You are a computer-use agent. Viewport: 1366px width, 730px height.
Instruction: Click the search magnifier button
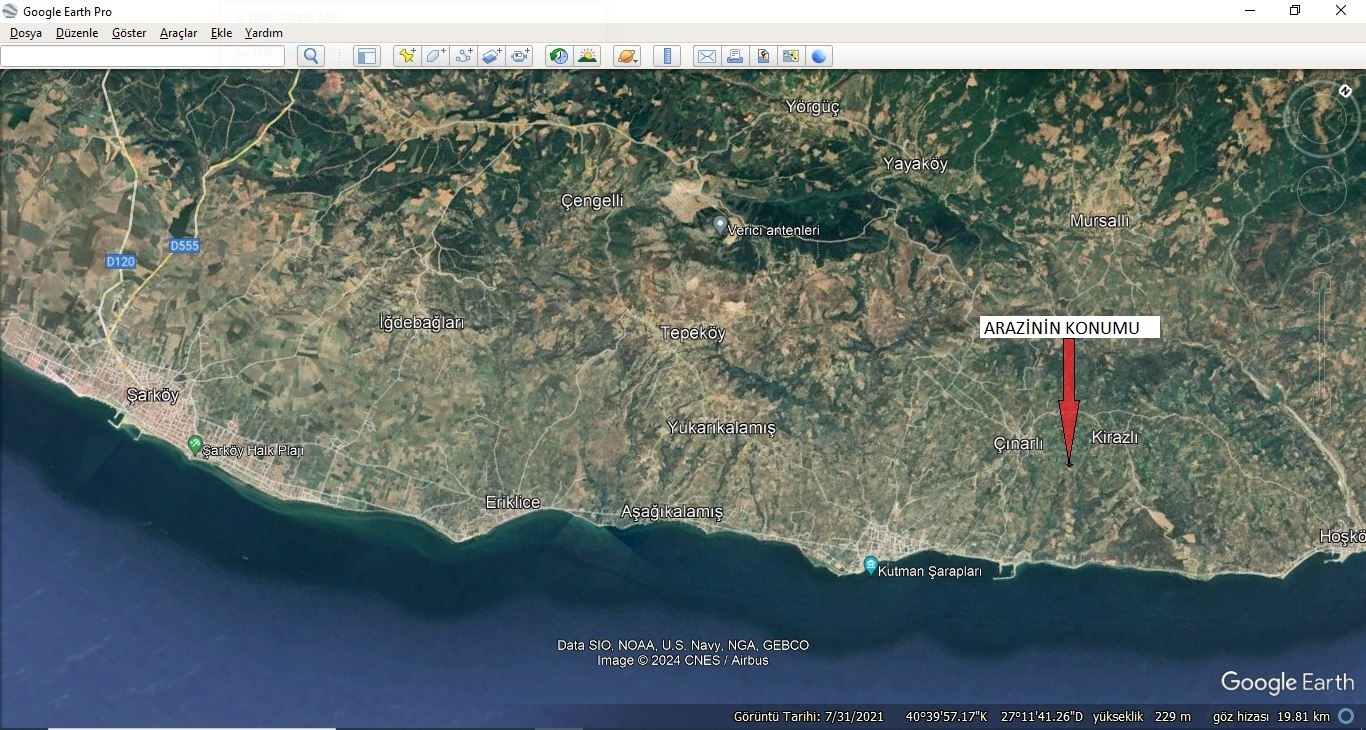[x=311, y=56]
